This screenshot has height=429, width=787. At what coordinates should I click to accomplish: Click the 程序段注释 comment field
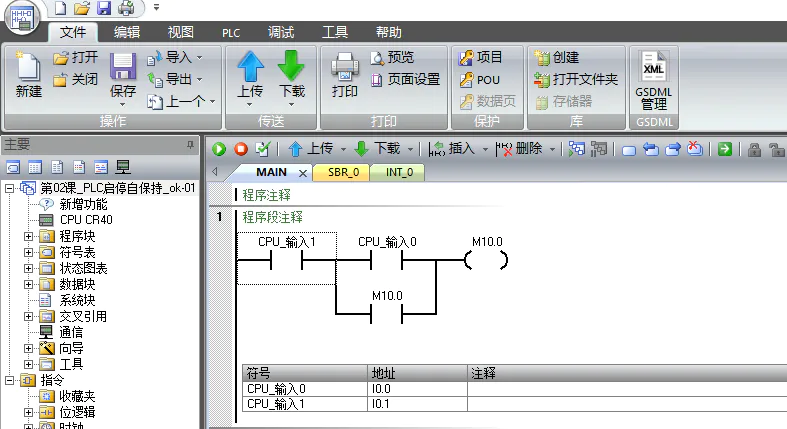point(273,217)
